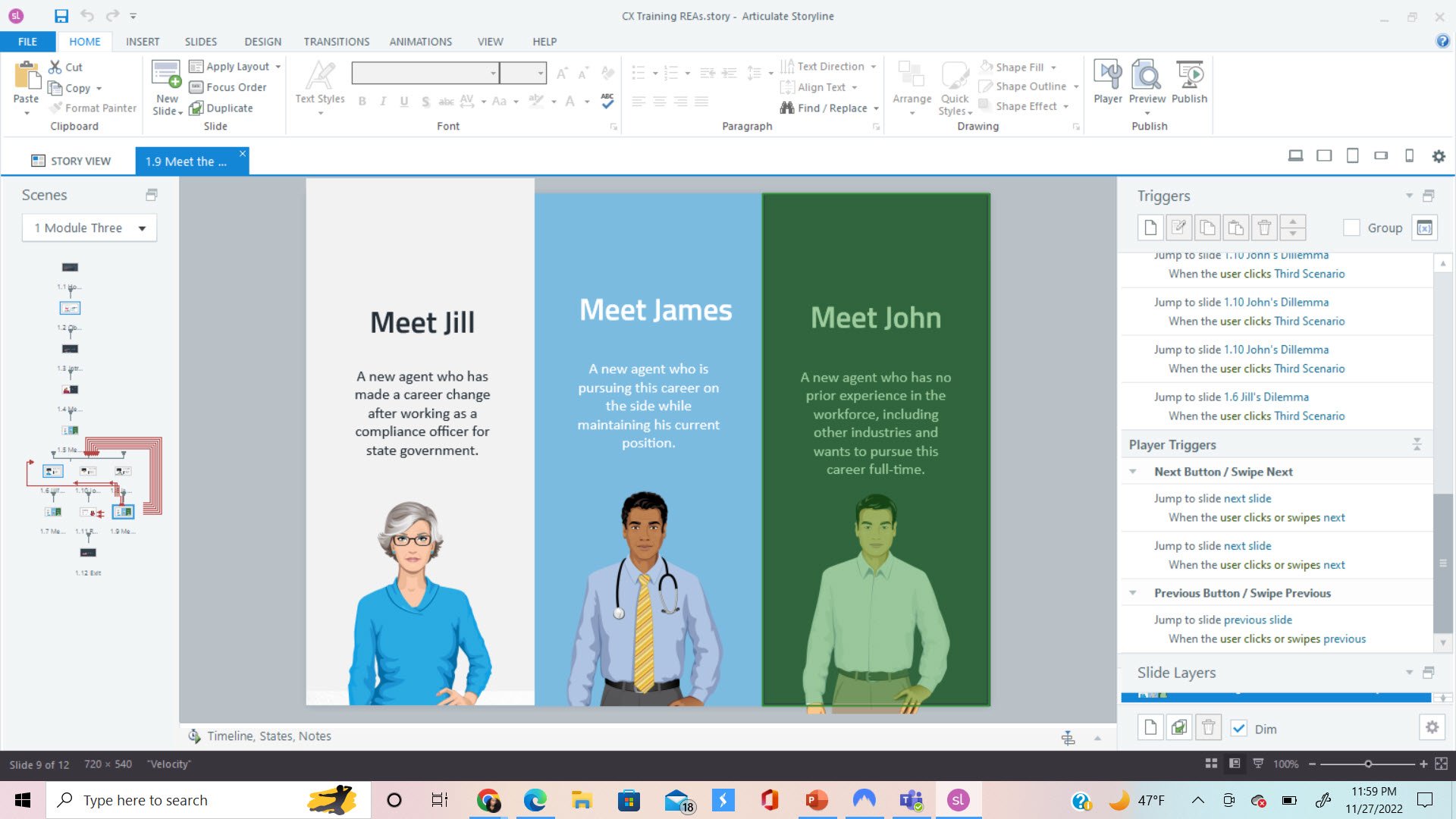Click the Align Text button
This screenshot has height=819, width=1456.
pos(819,87)
